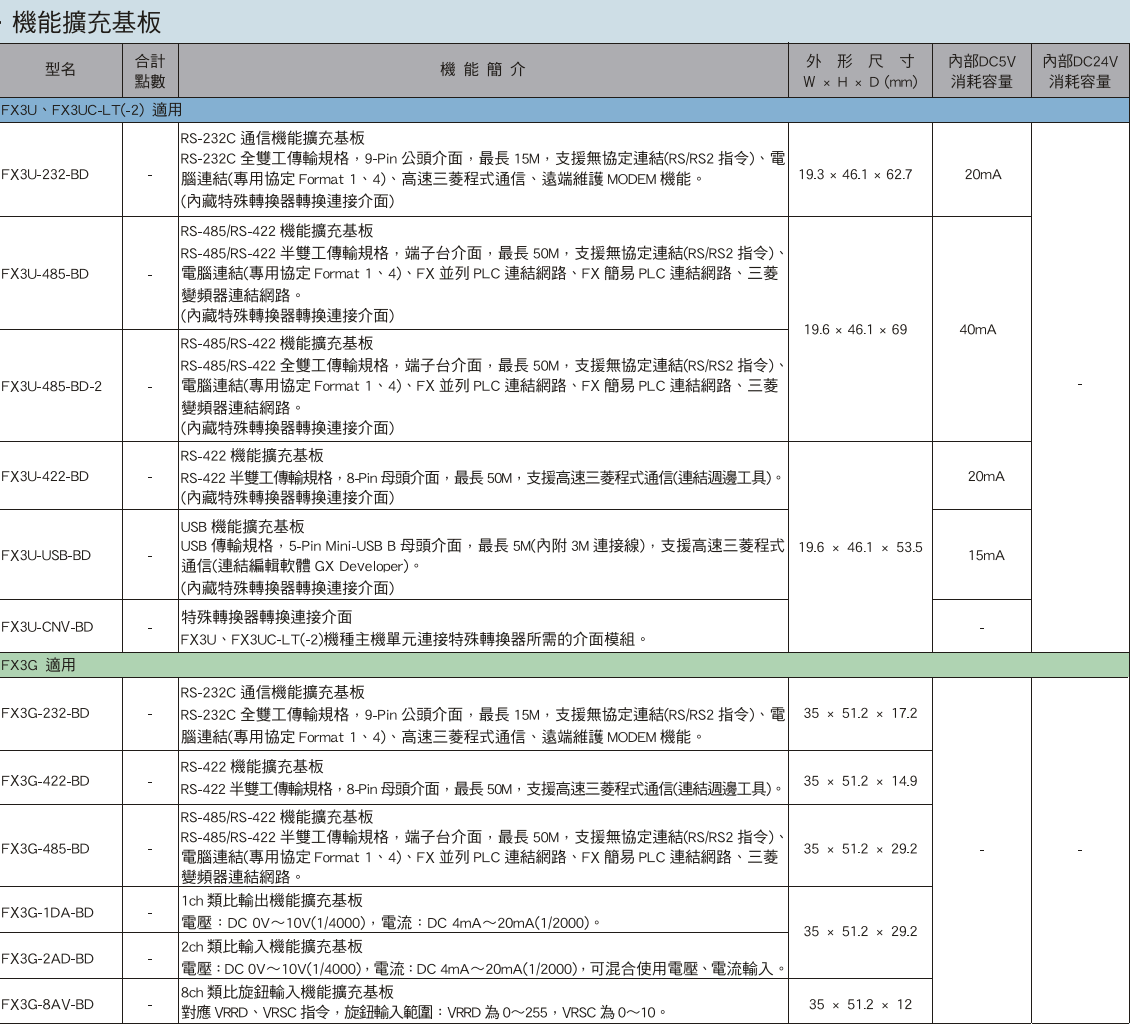Select the 外形尺寸 W × H × D header

tap(859, 71)
